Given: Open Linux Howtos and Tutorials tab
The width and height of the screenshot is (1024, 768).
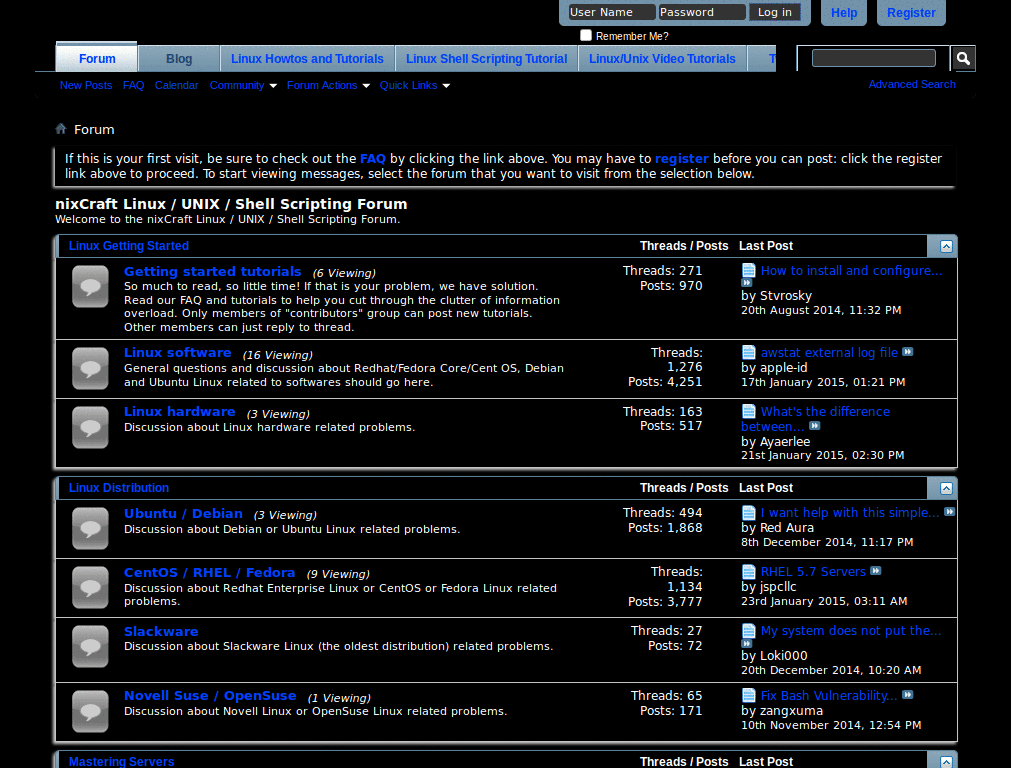Looking at the screenshot, I should 307,59.
